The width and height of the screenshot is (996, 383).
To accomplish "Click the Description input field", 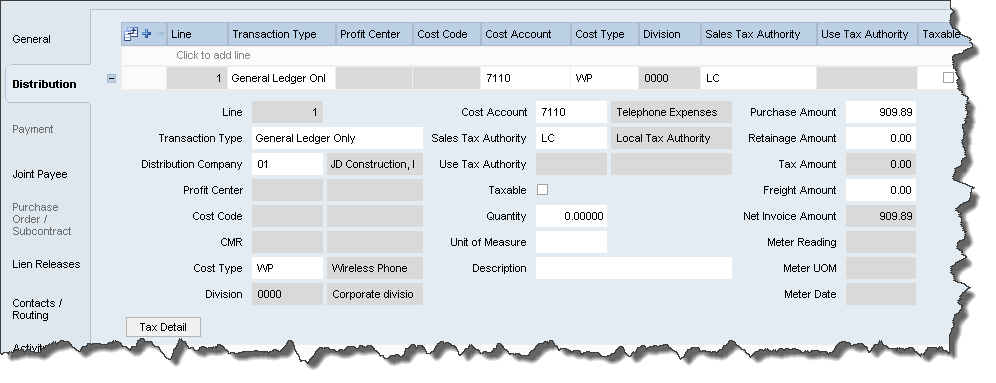I will coord(634,268).
